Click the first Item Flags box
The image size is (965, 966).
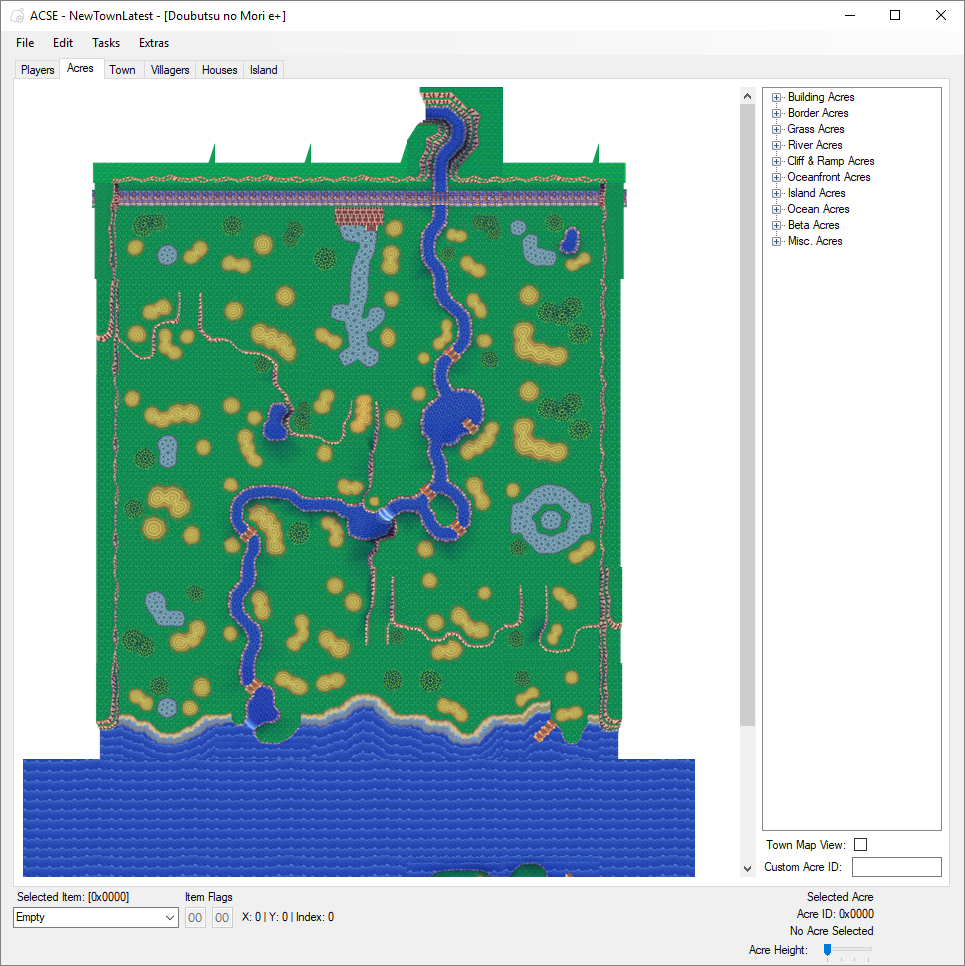[x=195, y=917]
